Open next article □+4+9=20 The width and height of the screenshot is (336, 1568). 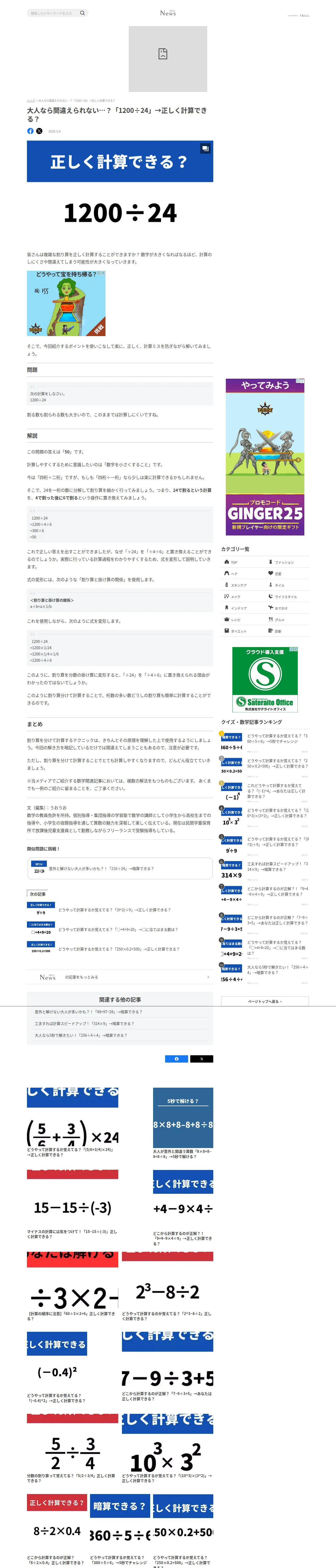120,930
